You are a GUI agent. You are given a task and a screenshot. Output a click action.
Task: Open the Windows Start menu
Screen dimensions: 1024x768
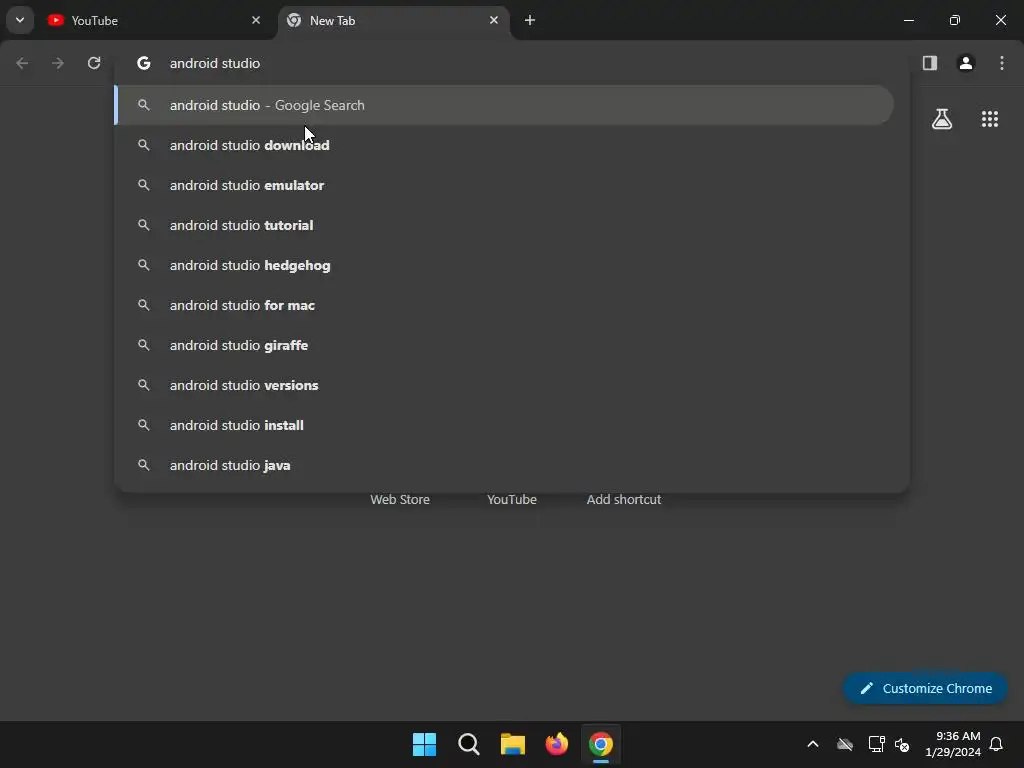[424, 744]
